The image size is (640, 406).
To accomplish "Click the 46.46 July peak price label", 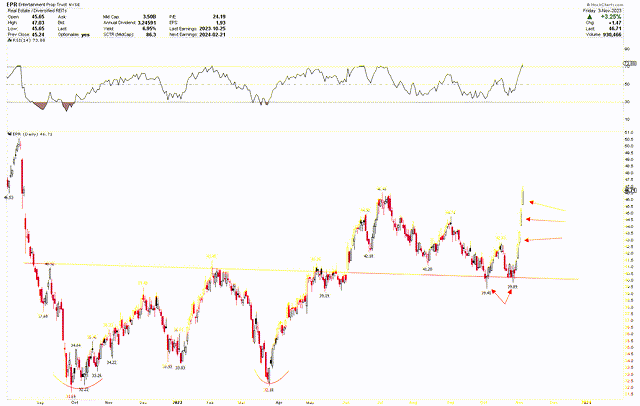I will click(x=382, y=189).
